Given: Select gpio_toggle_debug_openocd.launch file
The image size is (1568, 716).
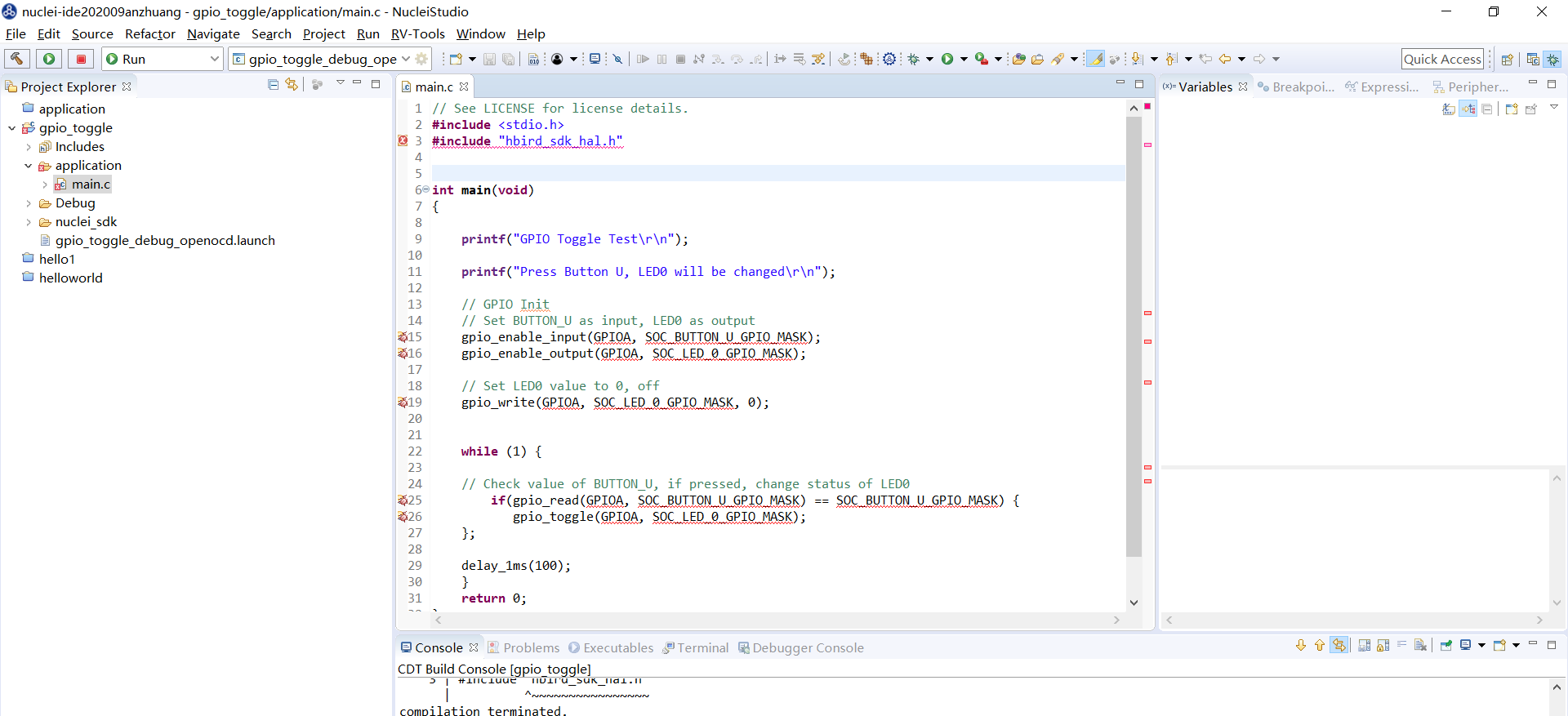Looking at the screenshot, I should point(165,241).
